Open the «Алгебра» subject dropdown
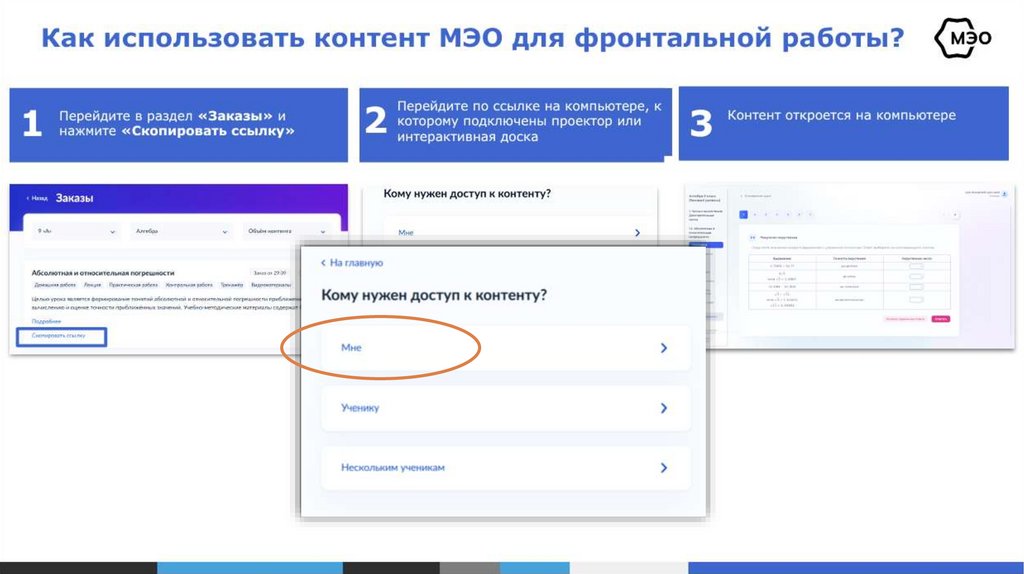Screen dimensions: 1024x574 tap(181, 231)
